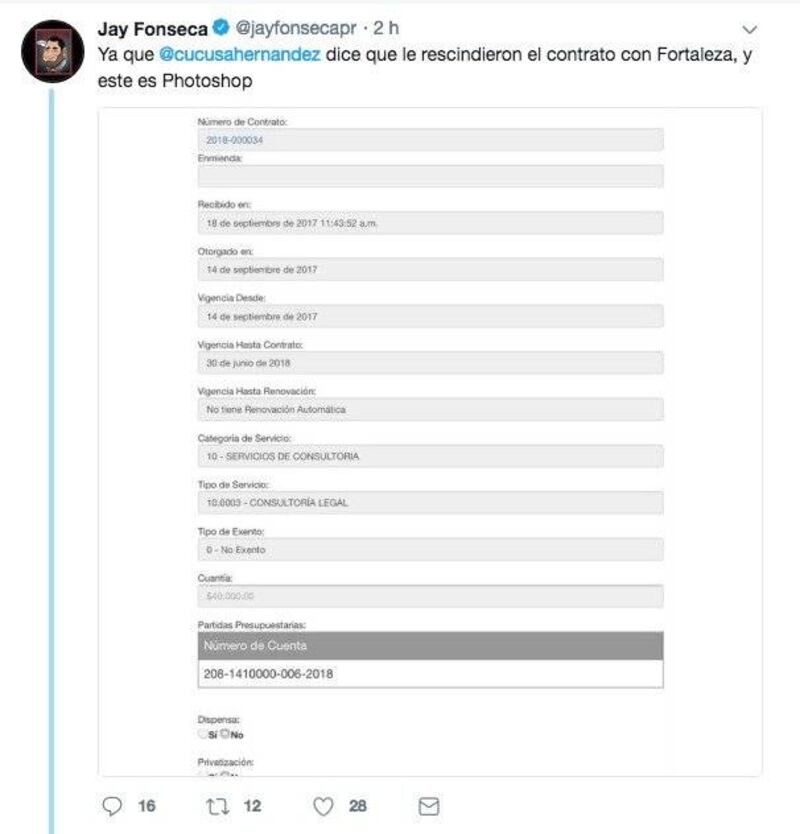Retweet this post via the retweet icon
The width and height of the screenshot is (800, 834).
[214, 806]
